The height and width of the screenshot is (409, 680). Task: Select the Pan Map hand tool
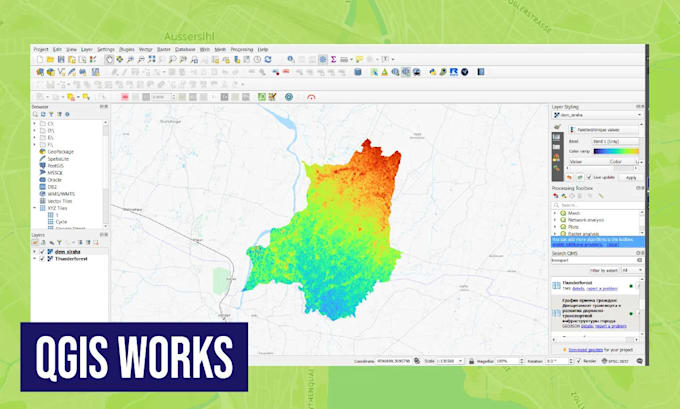(x=109, y=59)
